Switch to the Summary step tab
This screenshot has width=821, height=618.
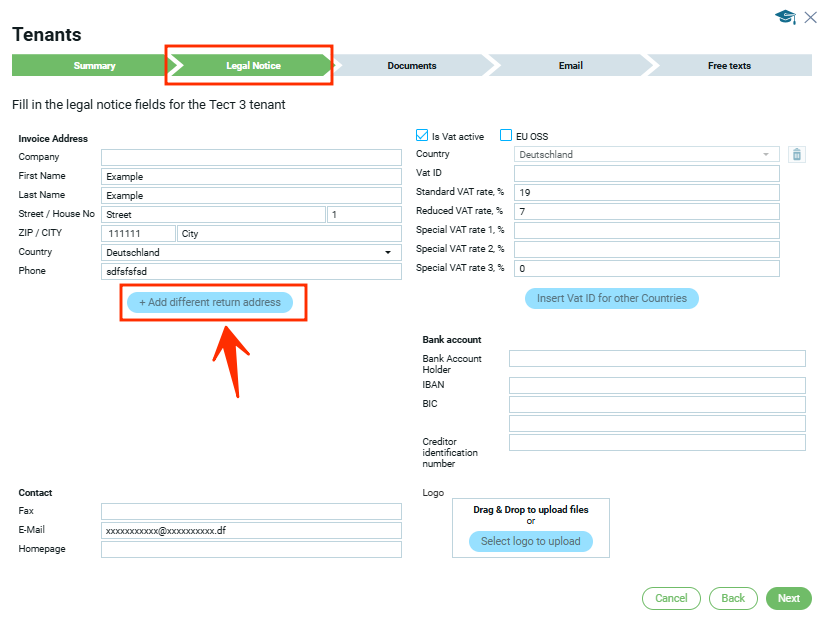[94, 66]
